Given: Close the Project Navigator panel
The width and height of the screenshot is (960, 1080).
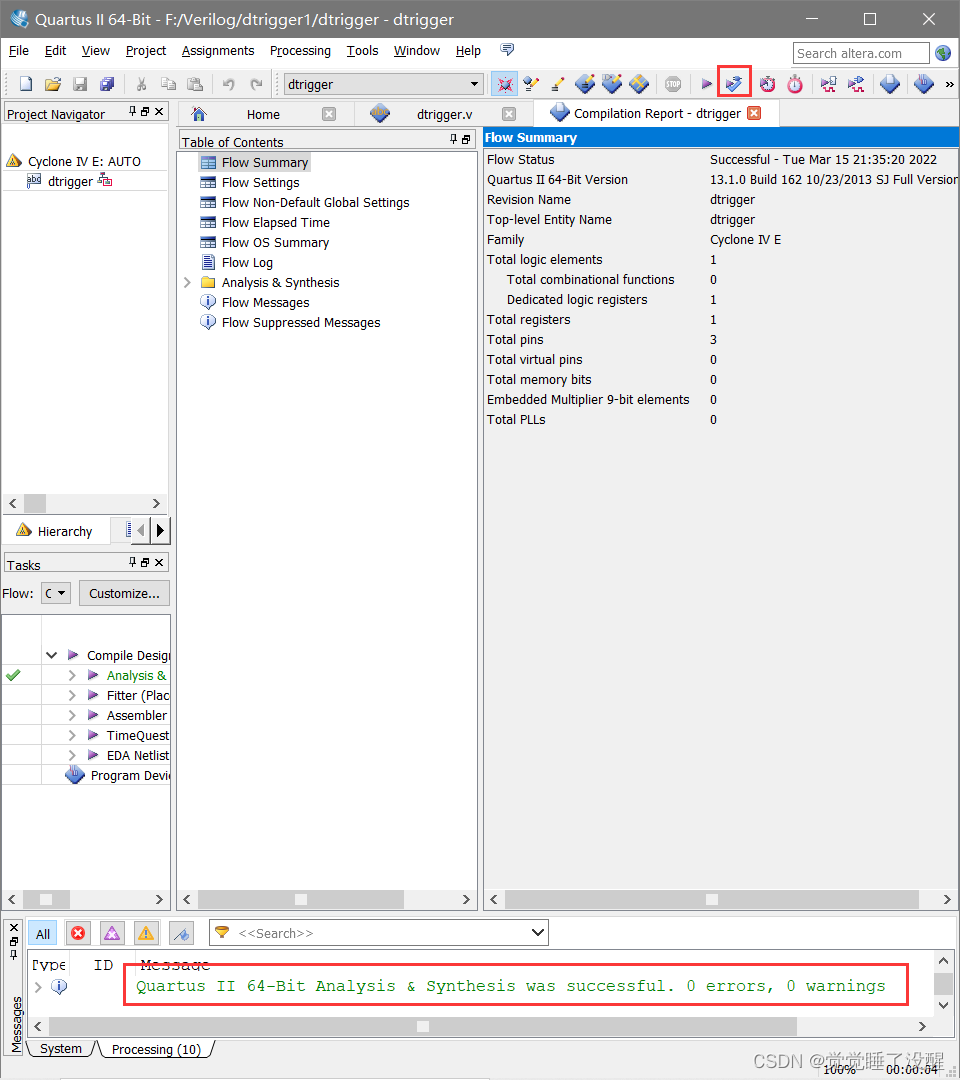Looking at the screenshot, I should 159,112.
